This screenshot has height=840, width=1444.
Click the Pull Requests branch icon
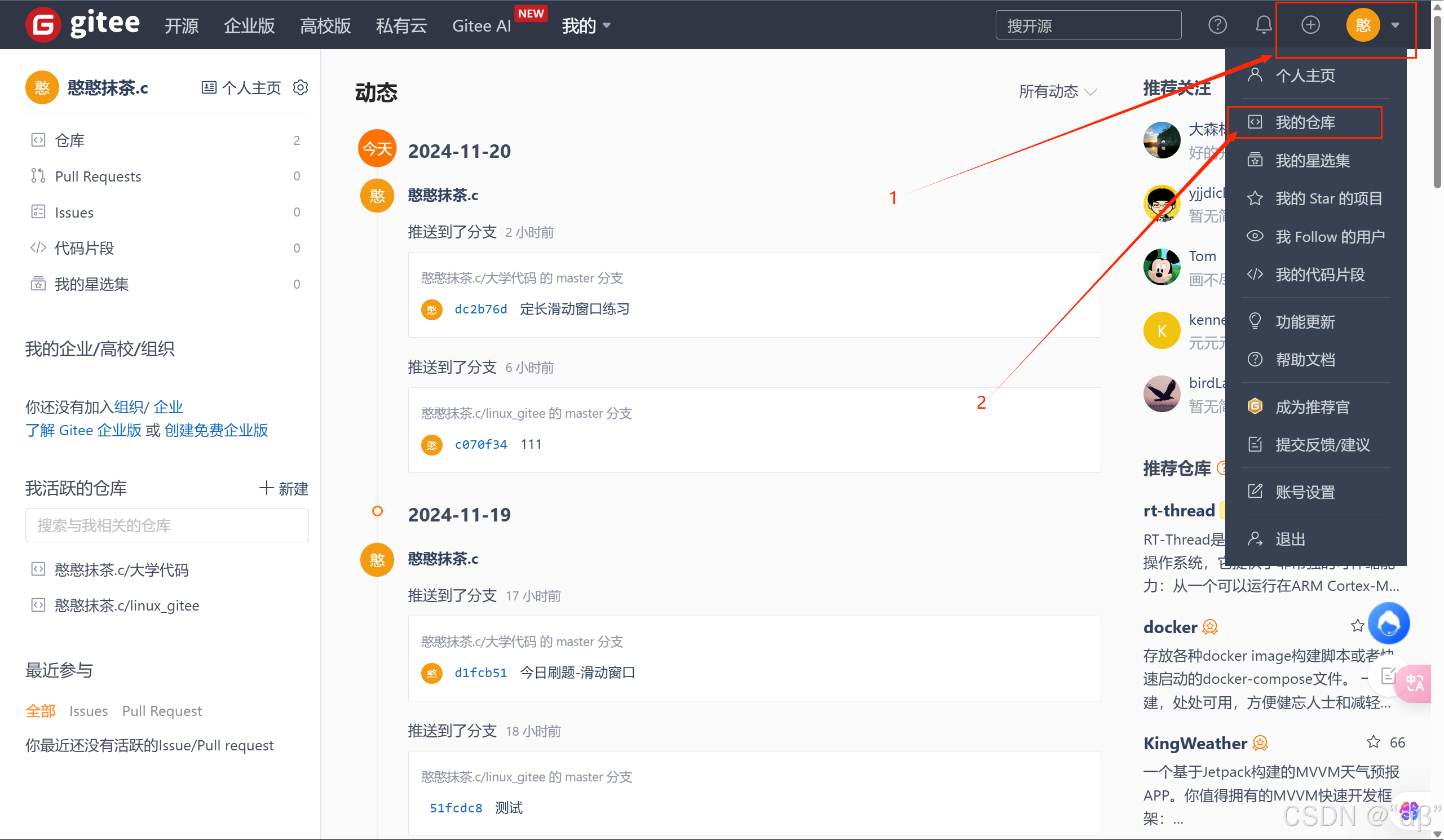[x=38, y=176]
